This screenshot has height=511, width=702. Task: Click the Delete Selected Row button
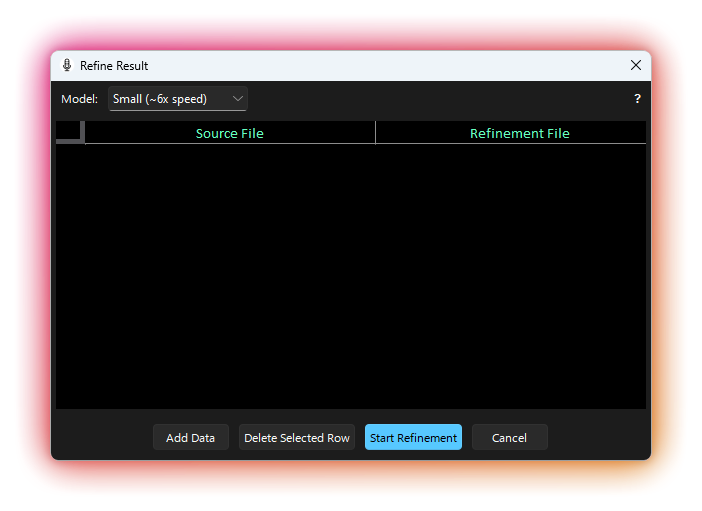pos(297,438)
